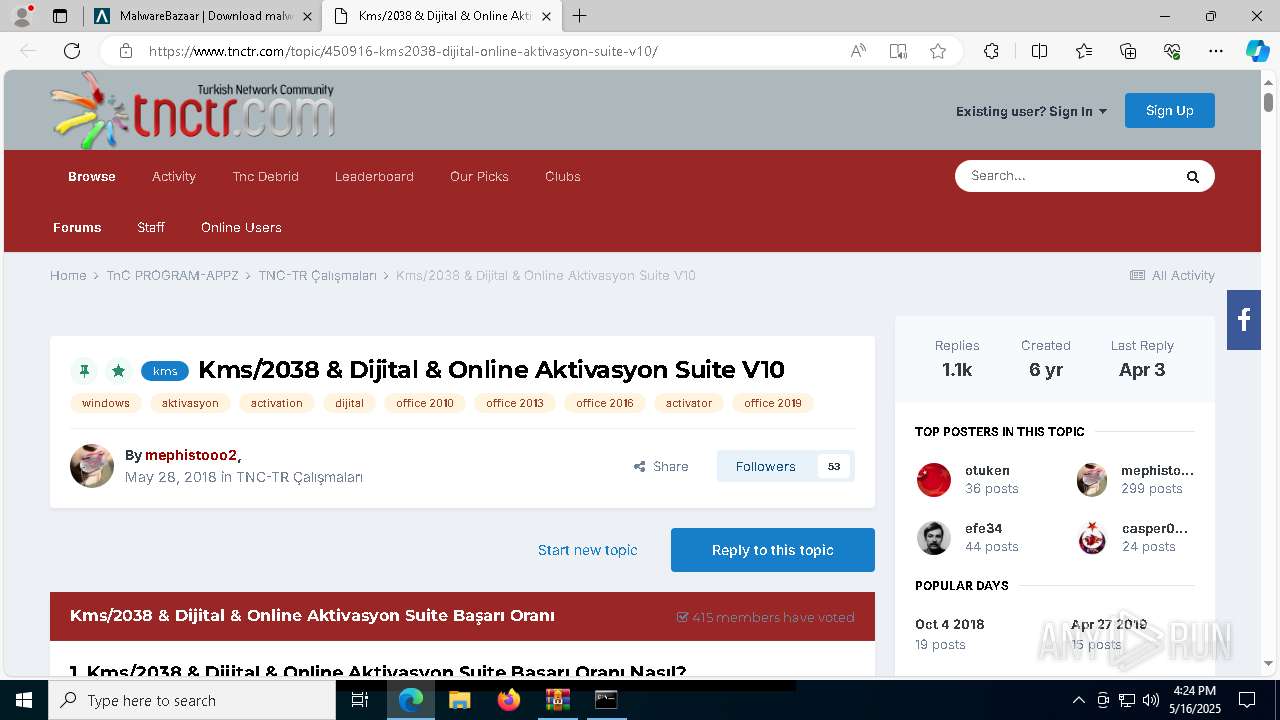Open the Favorites list icon
Image resolution: width=1280 pixels, height=720 pixels.
(1084, 51)
